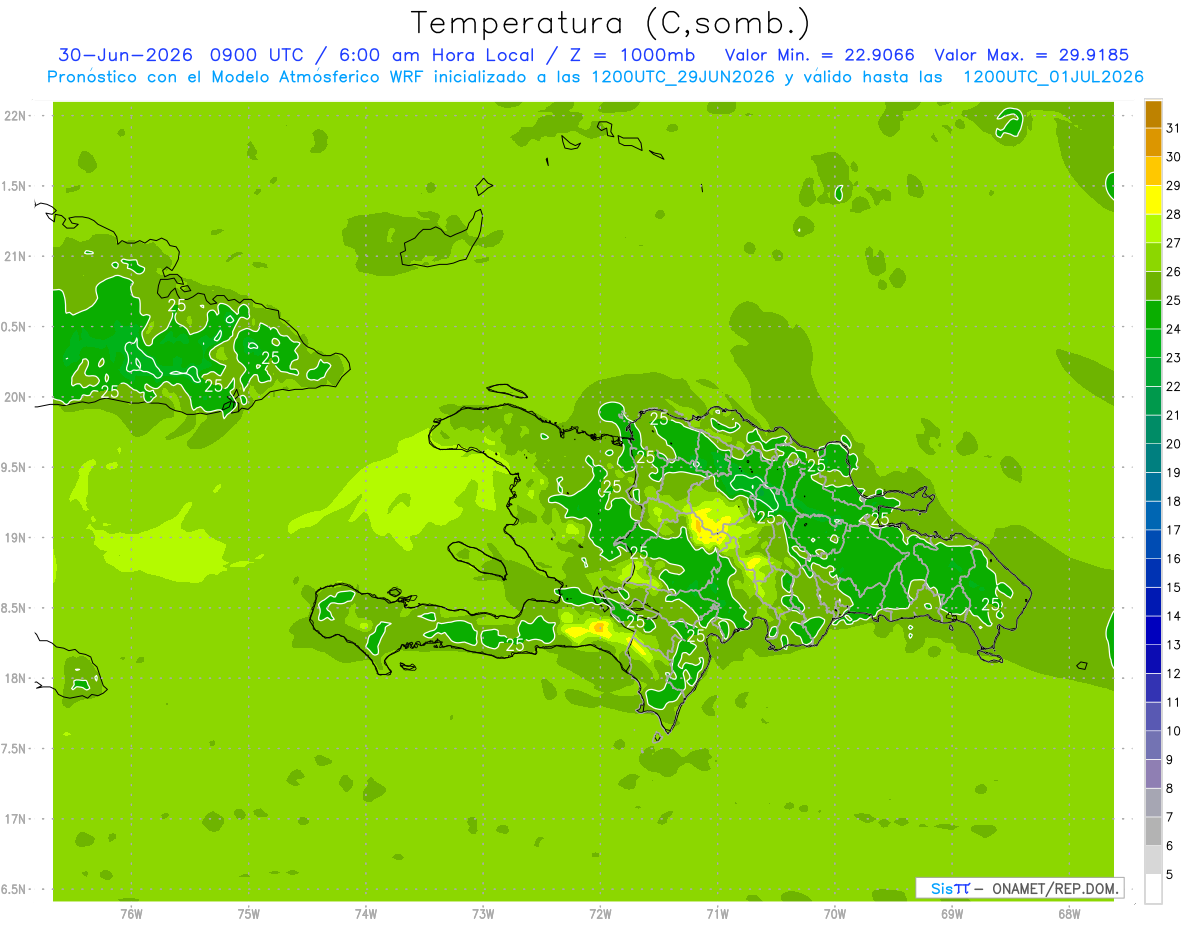
Task: Click the SisTT - ONAMET/REP.DOM. logo box
Action: point(1019,888)
